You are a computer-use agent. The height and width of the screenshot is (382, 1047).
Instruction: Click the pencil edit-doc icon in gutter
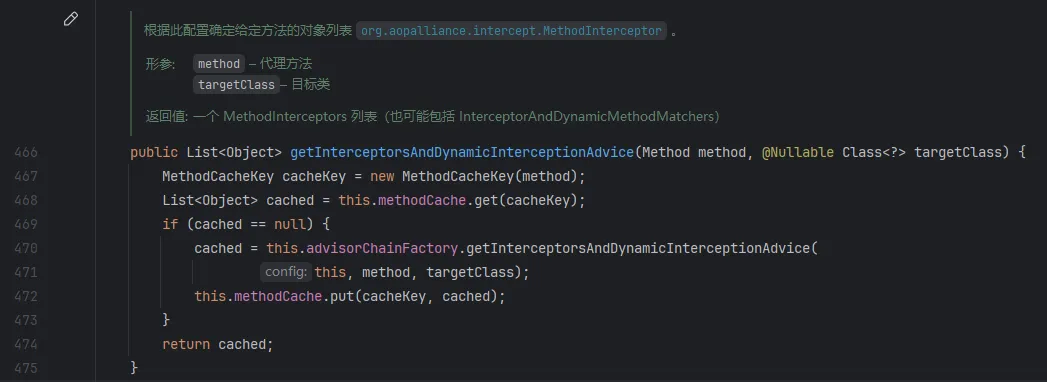tap(71, 19)
